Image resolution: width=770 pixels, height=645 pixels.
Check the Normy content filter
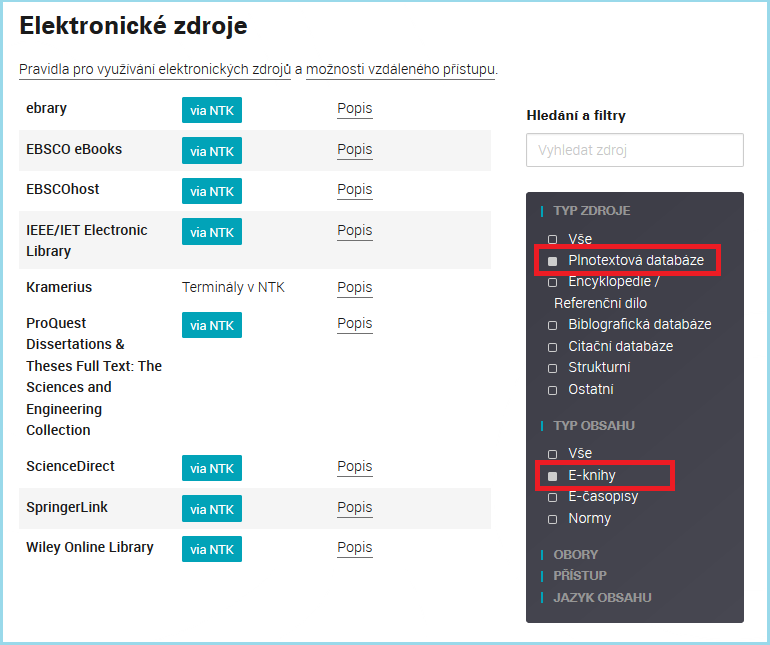(552, 519)
